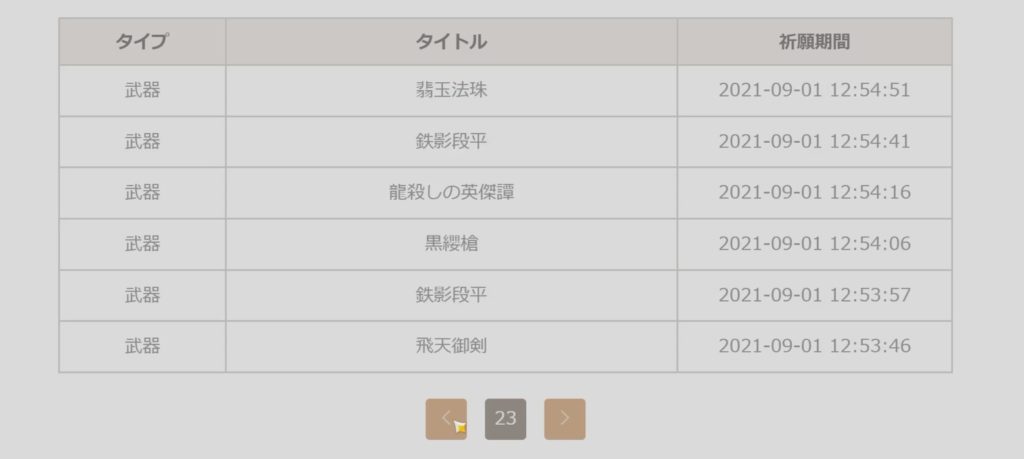Image resolution: width=1024 pixels, height=459 pixels.
Task: Click the page number 23 indicator
Action: (x=505, y=419)
